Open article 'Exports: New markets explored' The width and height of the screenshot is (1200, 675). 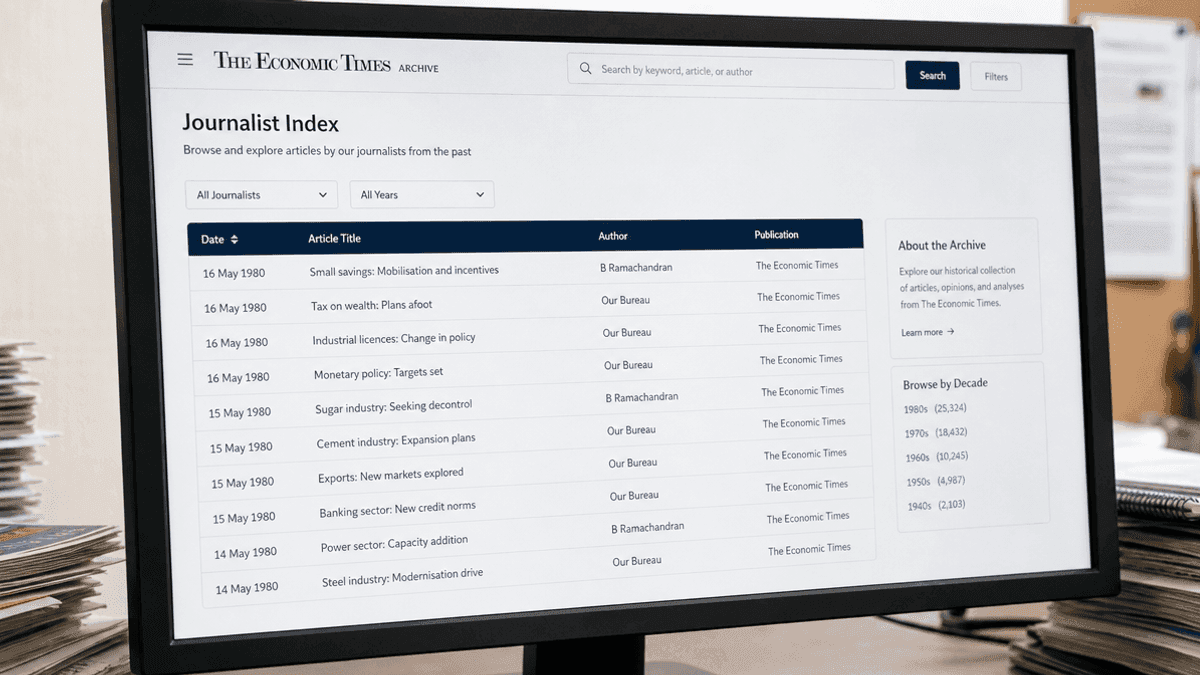(x=391, y=476)
